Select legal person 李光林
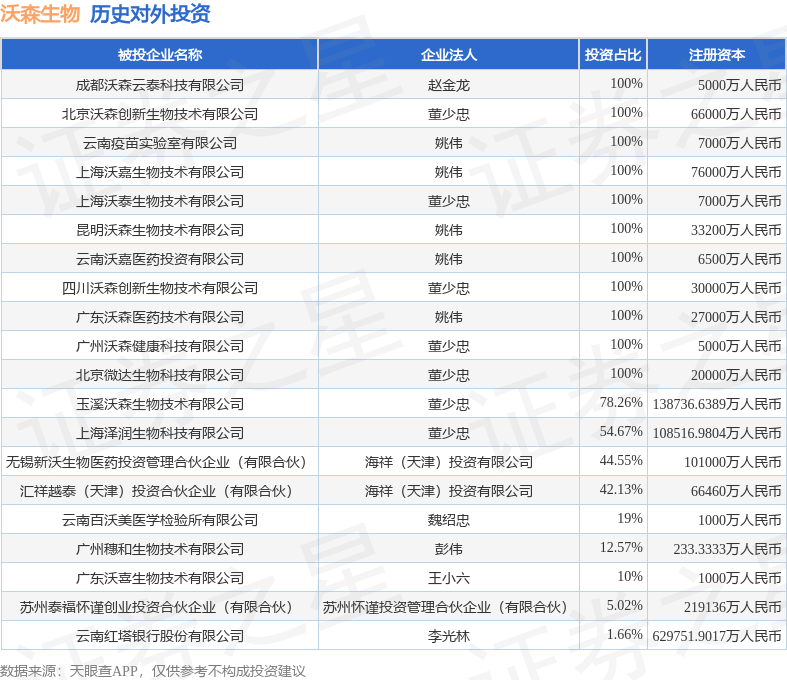The height and width of the screenshot is (680, 787). tap(449, 636)
